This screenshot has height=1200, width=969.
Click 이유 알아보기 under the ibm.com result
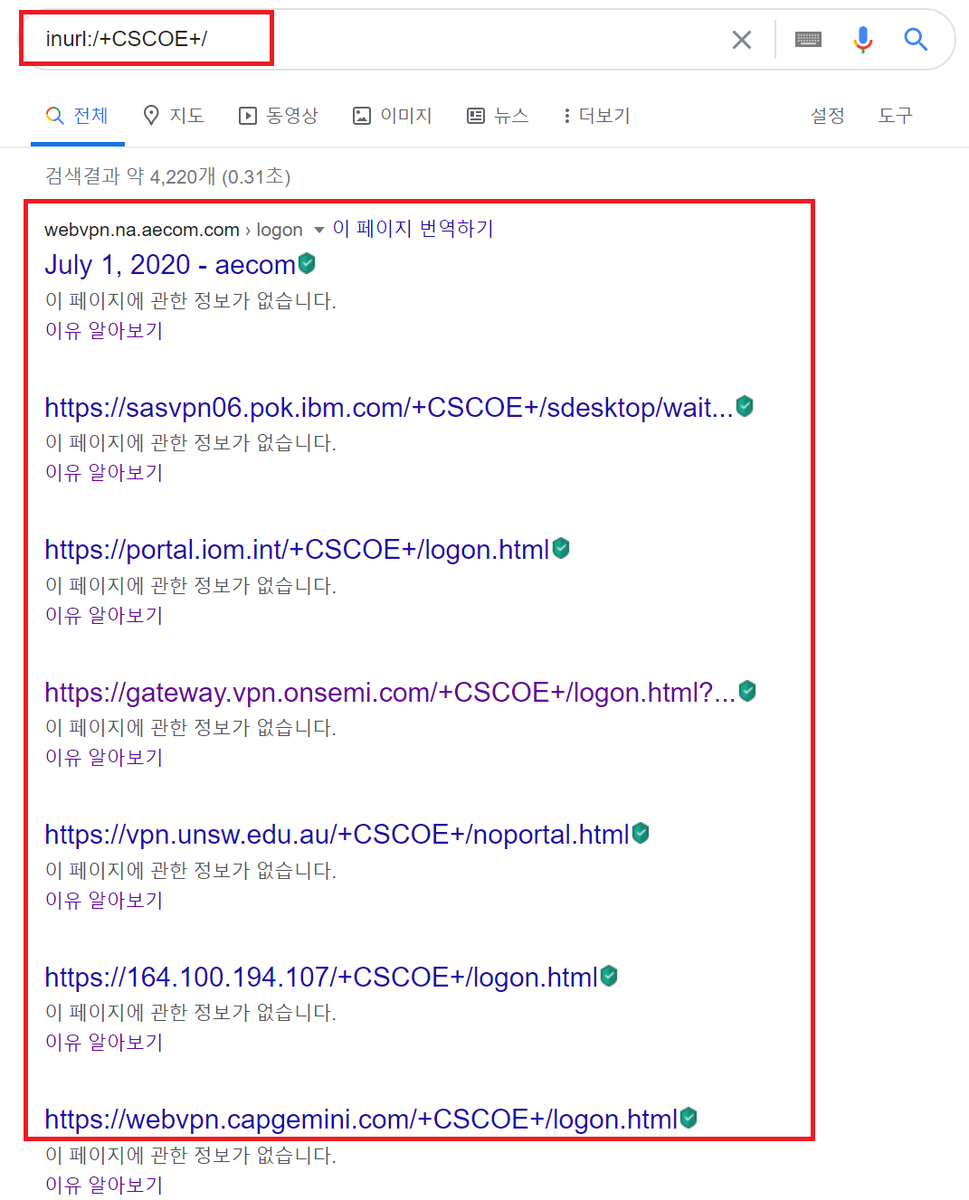coord(104,472)
